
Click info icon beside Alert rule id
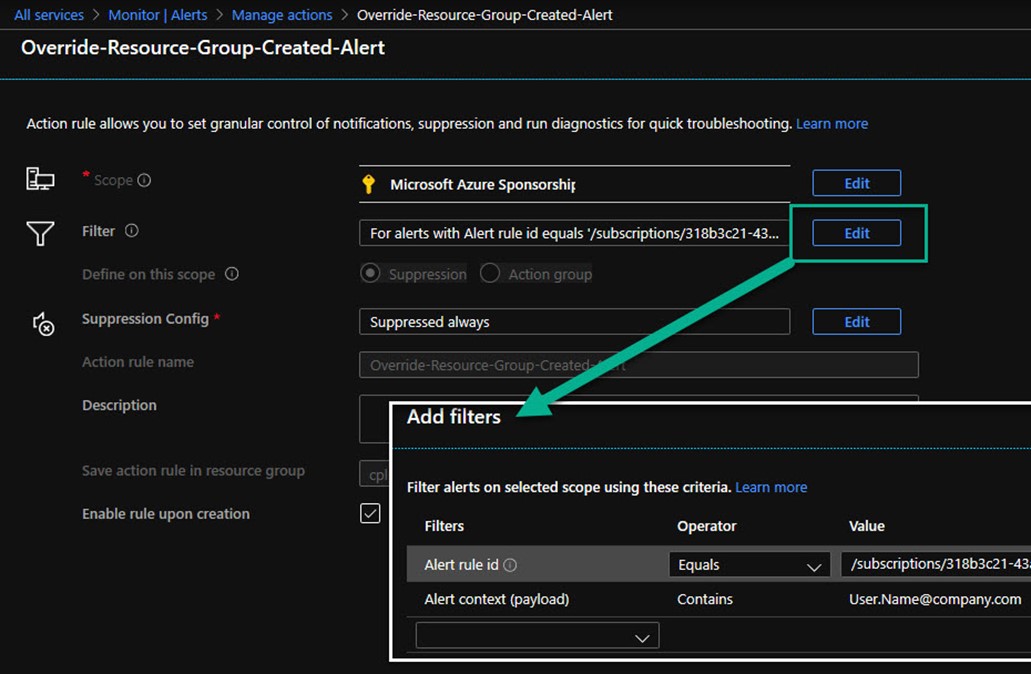pos(510,565)
